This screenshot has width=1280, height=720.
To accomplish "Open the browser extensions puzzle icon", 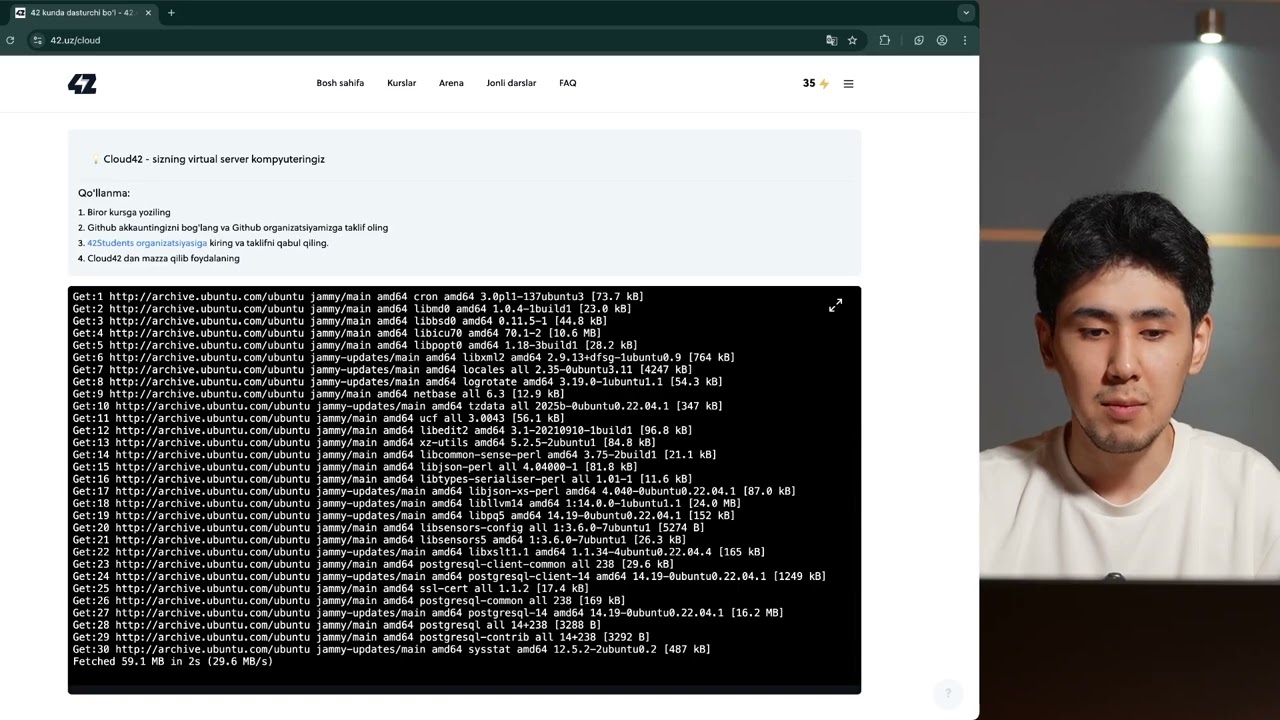I will [x=884, y=40].
